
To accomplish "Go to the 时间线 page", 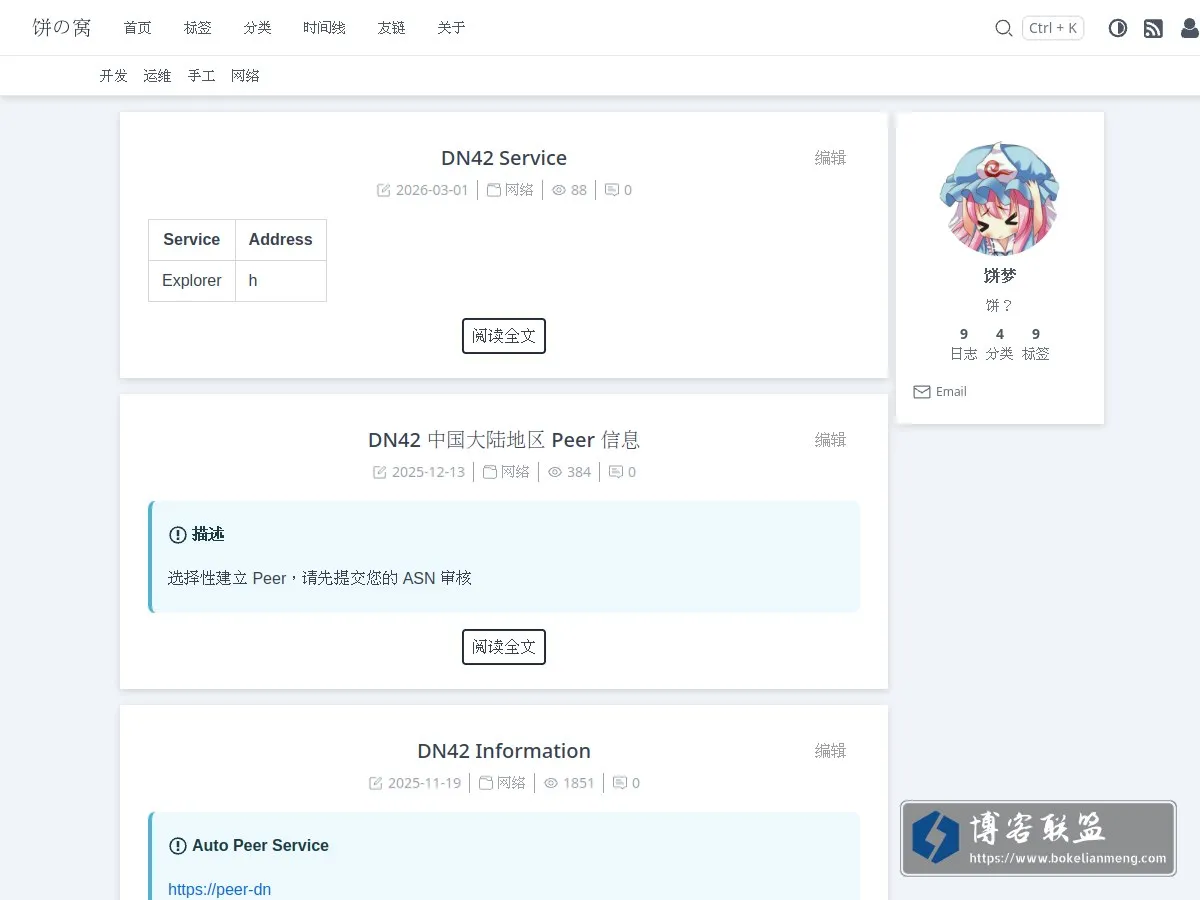I will tap(324, 28).
